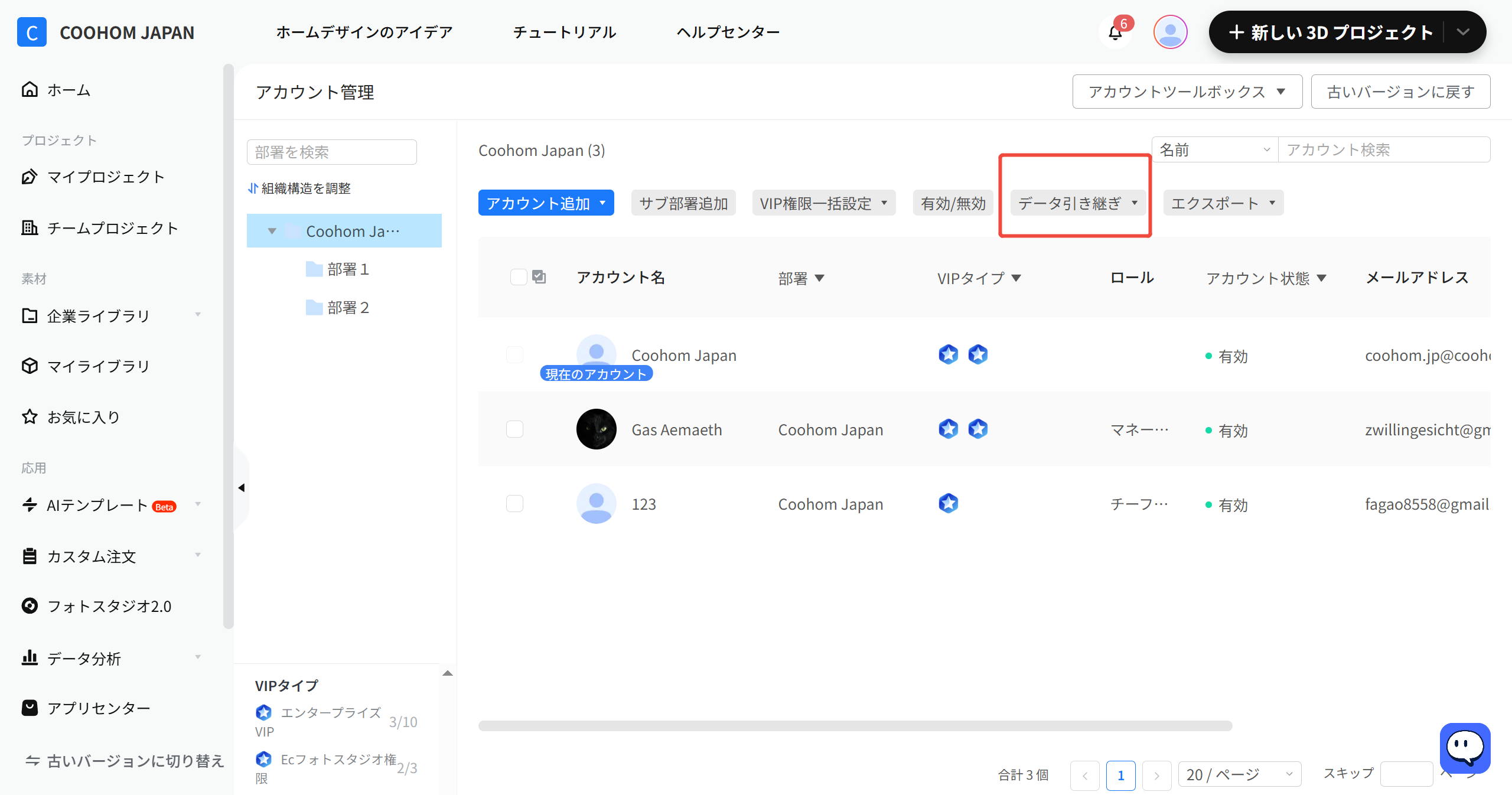Click the enterprise VIP badge in legend

point(264,713)
